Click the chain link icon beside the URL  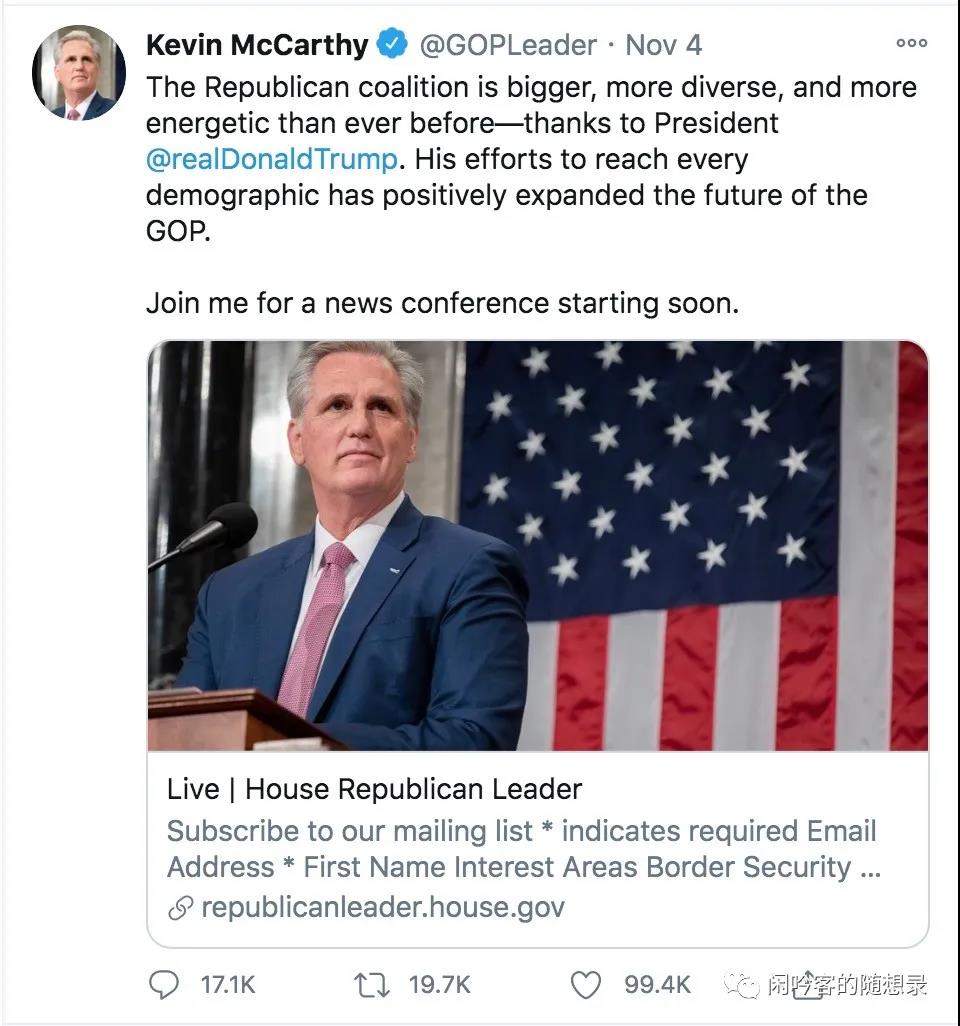180,908
